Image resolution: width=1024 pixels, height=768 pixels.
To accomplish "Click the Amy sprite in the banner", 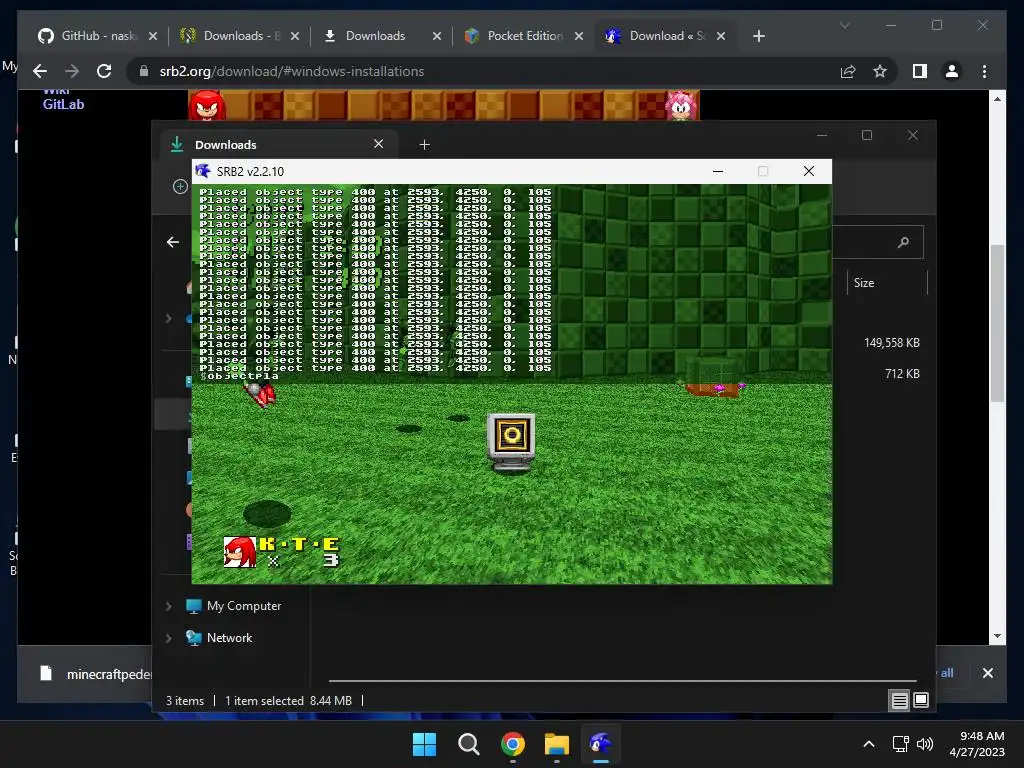I will tap(681, 105).
